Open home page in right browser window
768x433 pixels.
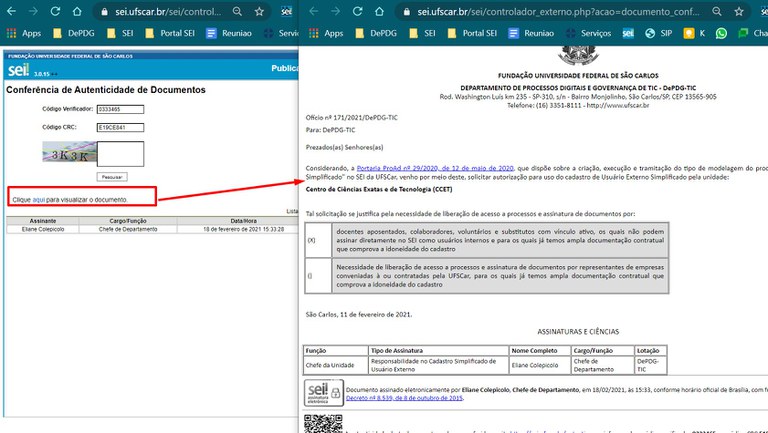coord(379,11)
